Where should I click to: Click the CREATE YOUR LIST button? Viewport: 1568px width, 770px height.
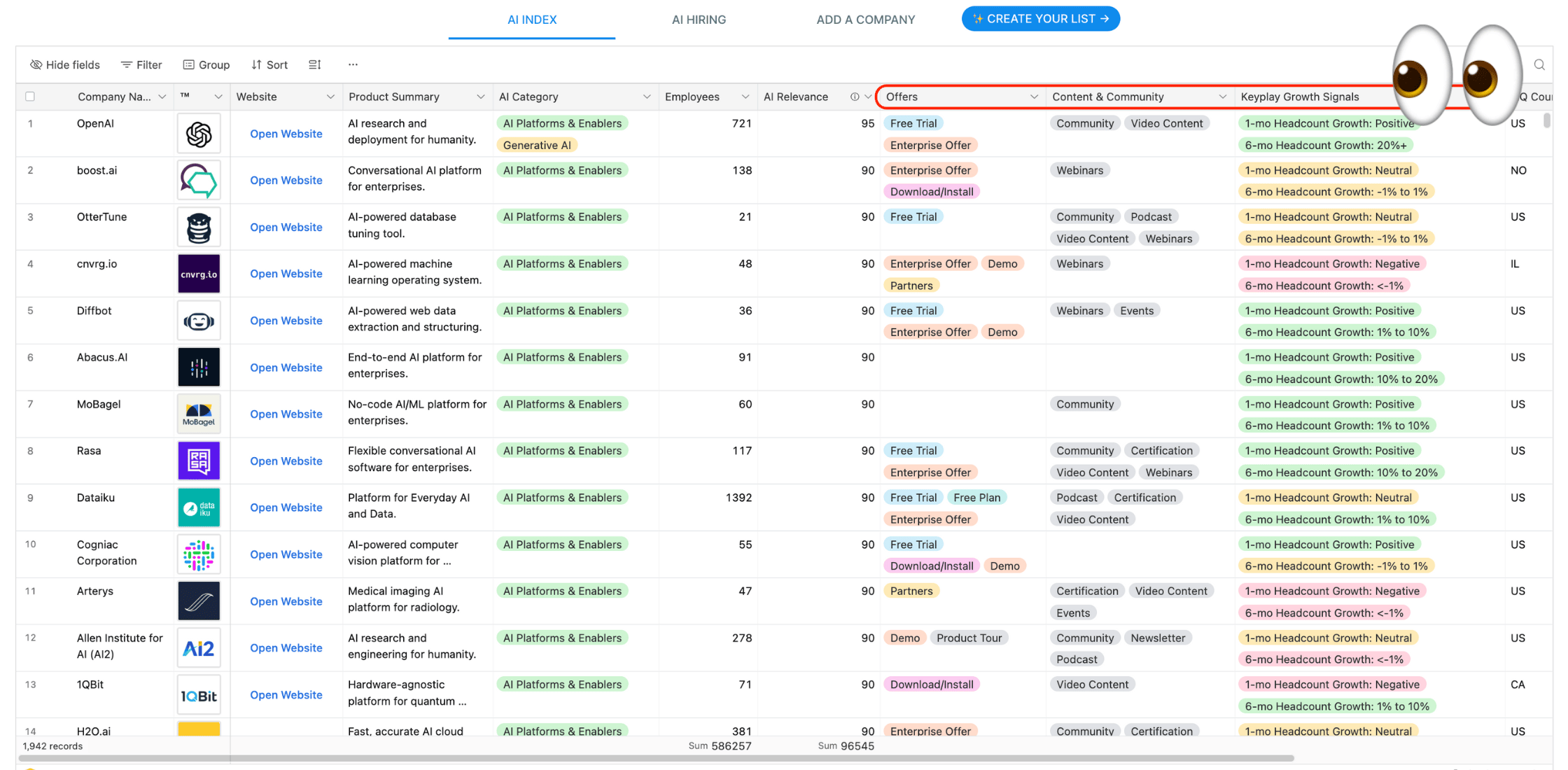(x=1040, y=19)
